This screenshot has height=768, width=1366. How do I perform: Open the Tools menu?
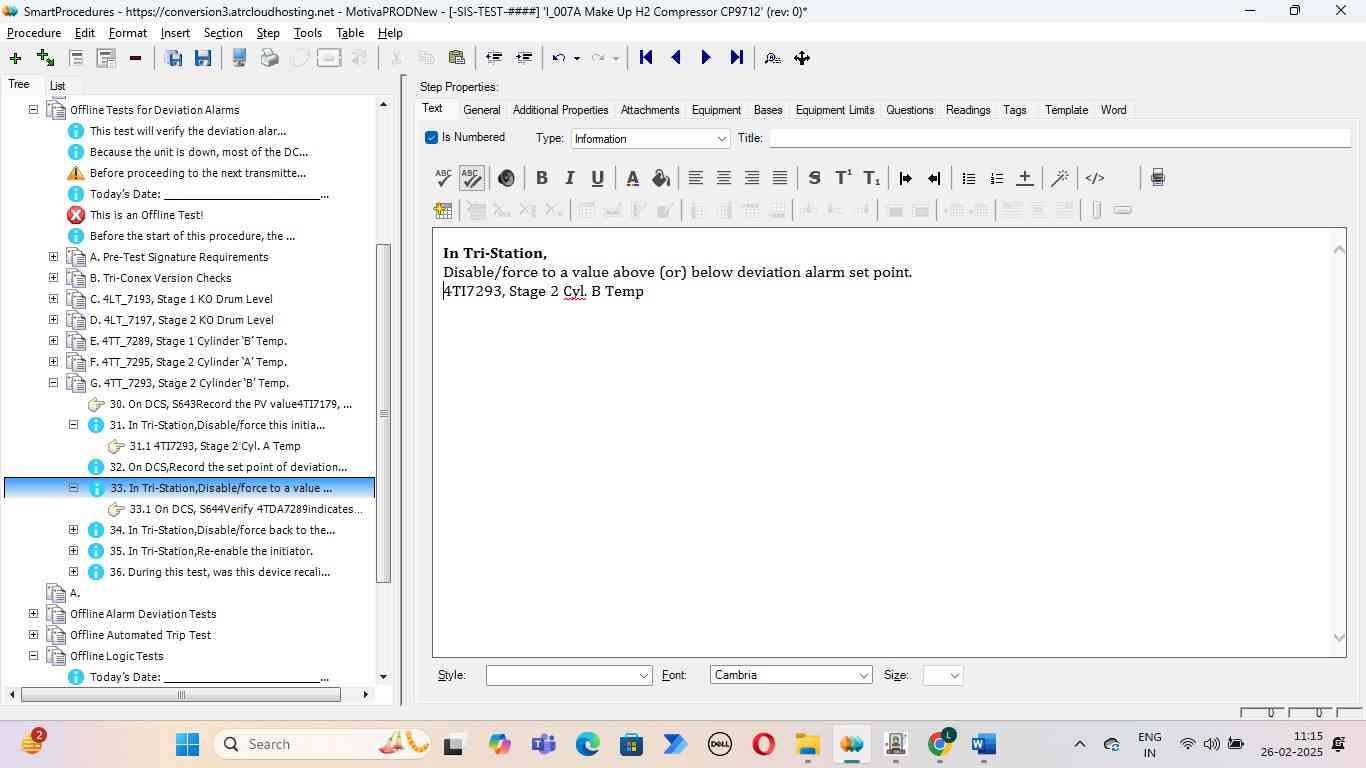[x=308, y=33]
